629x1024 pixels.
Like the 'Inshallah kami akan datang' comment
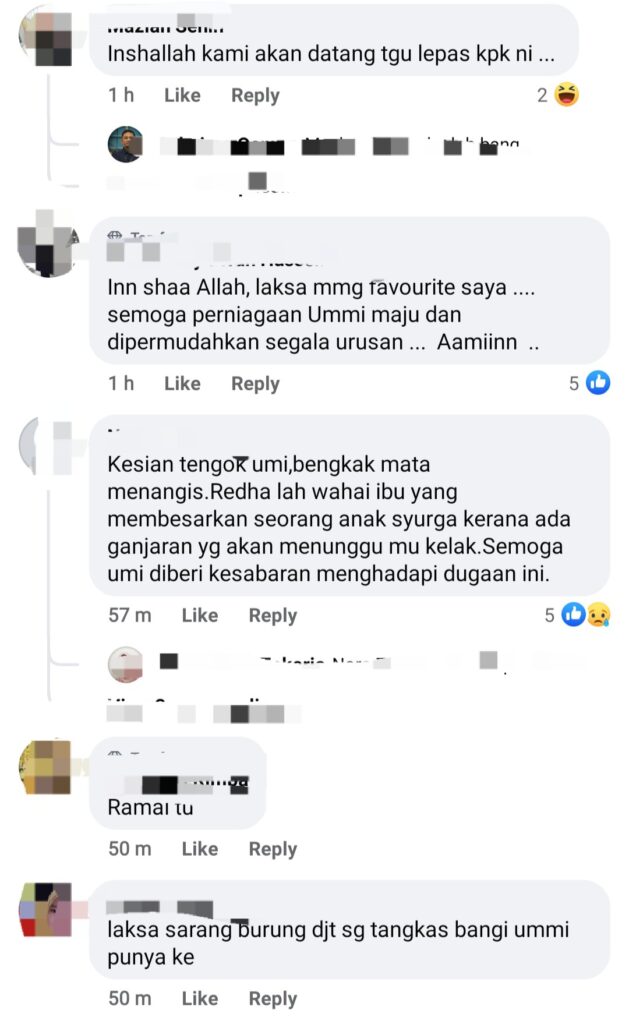click(x=182, y=95)
